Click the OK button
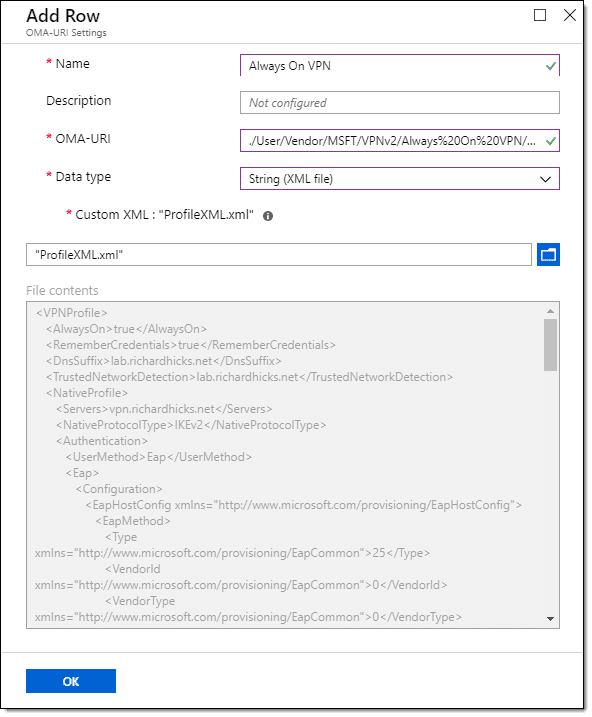This screenshot has width=592, height=717. [x=71, y=681]
